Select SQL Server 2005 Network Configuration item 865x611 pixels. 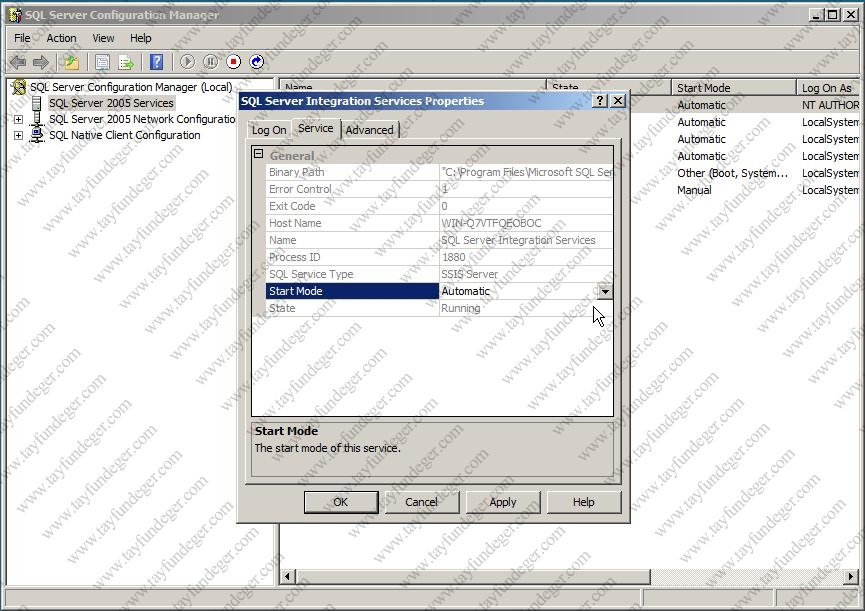pos(142,119)
